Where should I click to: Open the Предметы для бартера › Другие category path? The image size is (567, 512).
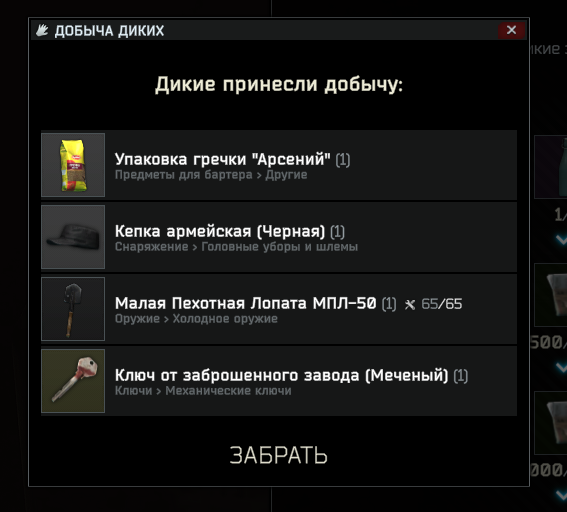[211, 175]
